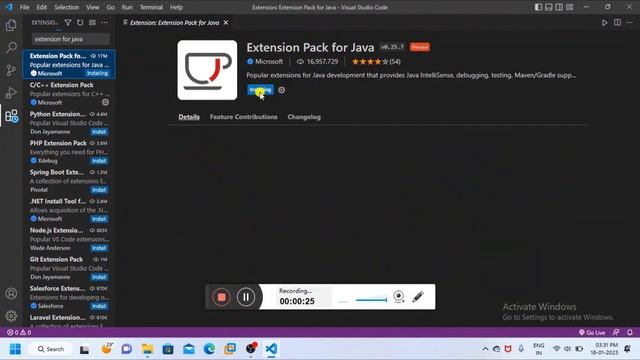Stop the screen recording
Screen dimensions: 640x360
click(222, 297)
